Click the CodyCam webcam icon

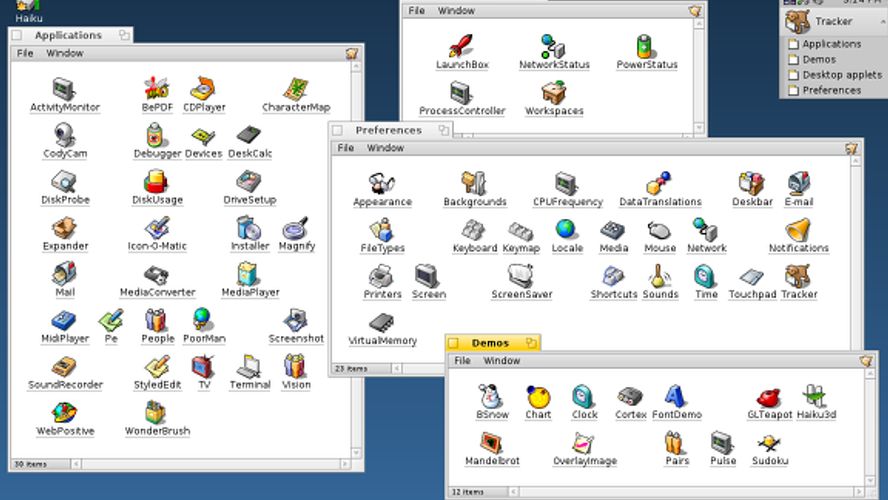click(x=65, y=135)
